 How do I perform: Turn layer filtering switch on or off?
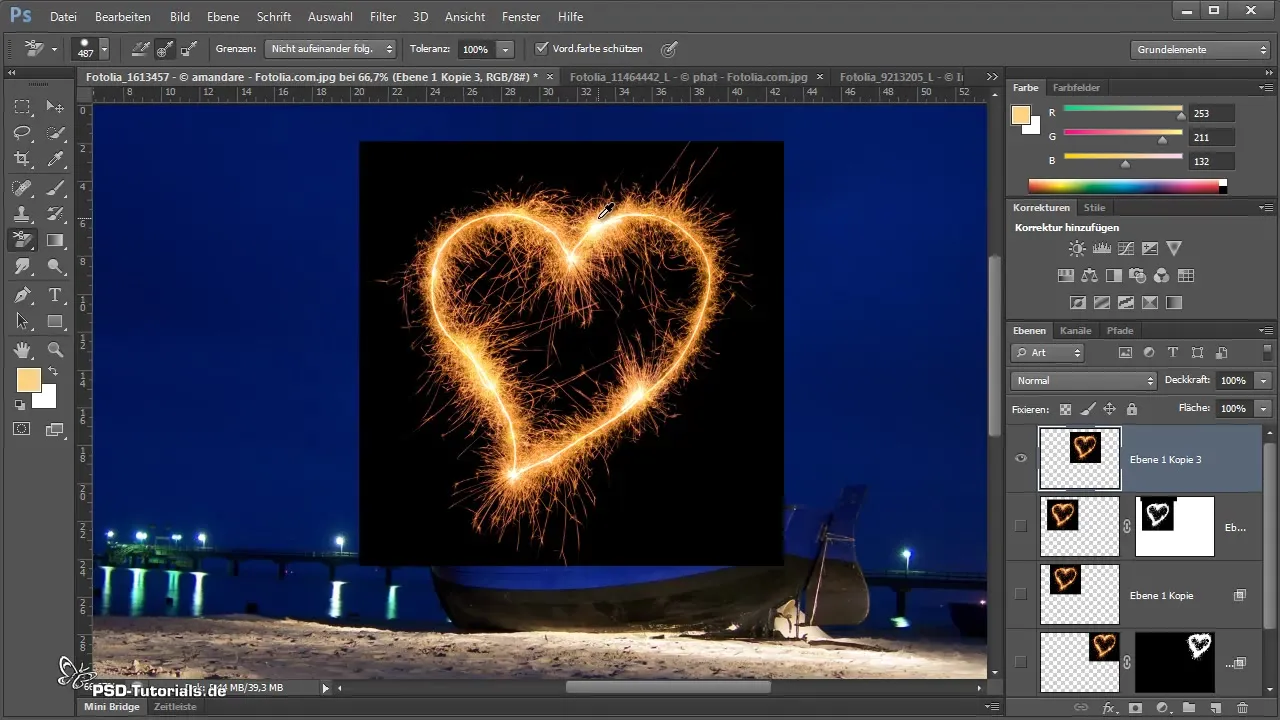point(1266,352)
